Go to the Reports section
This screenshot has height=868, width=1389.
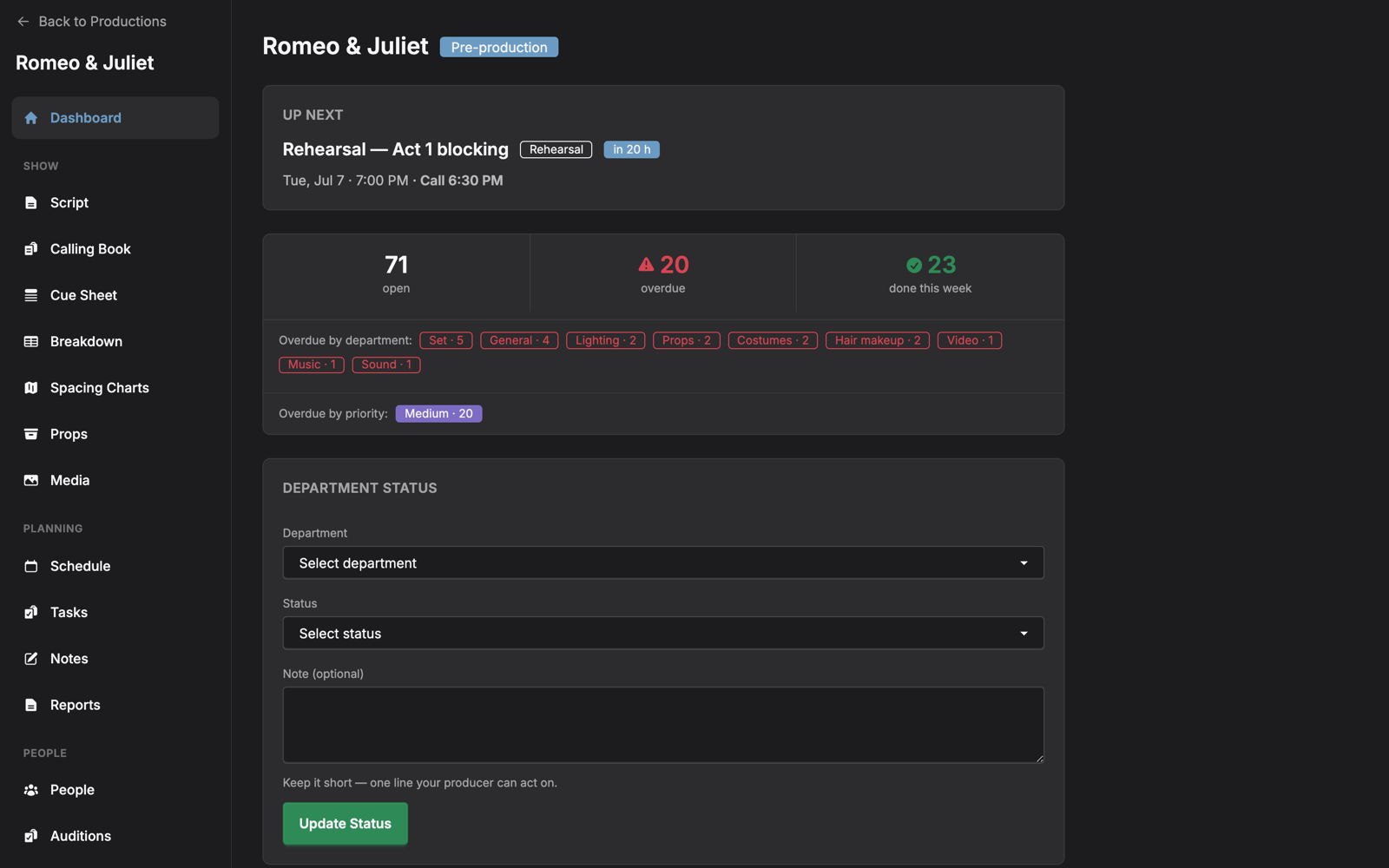(x=115, y=705)
